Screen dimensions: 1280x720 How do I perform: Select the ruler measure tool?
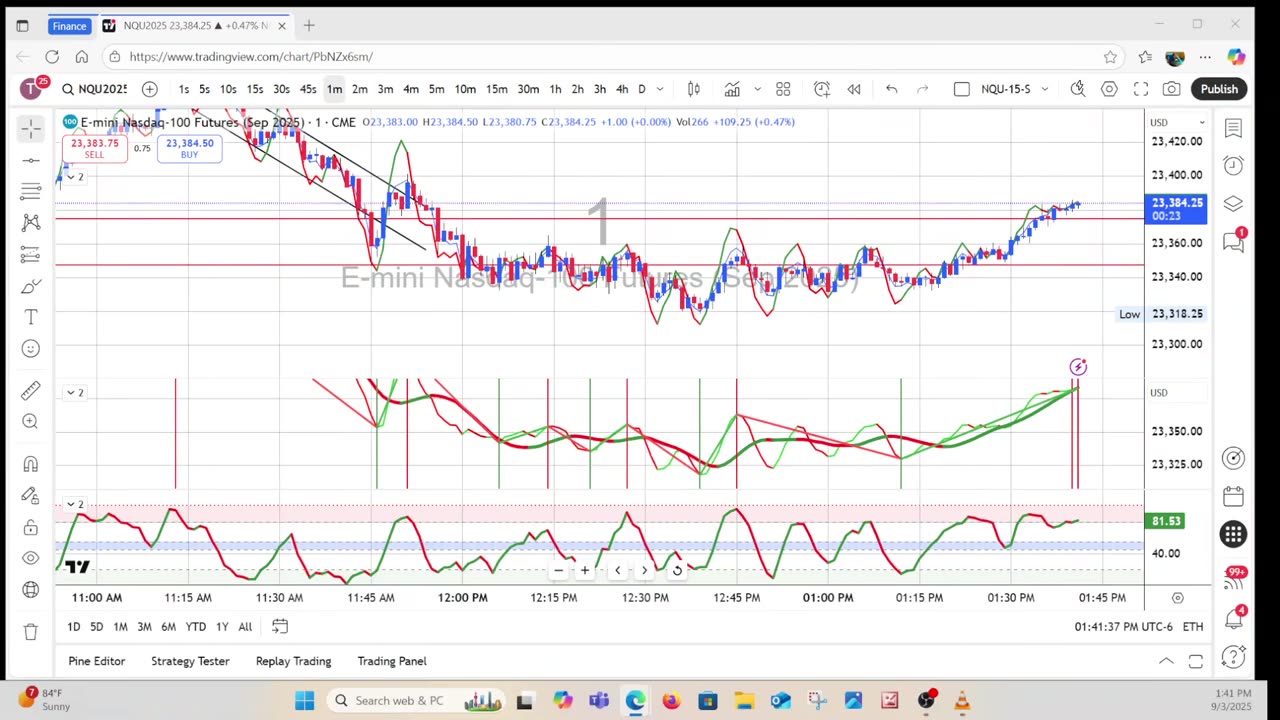[31, 390]
